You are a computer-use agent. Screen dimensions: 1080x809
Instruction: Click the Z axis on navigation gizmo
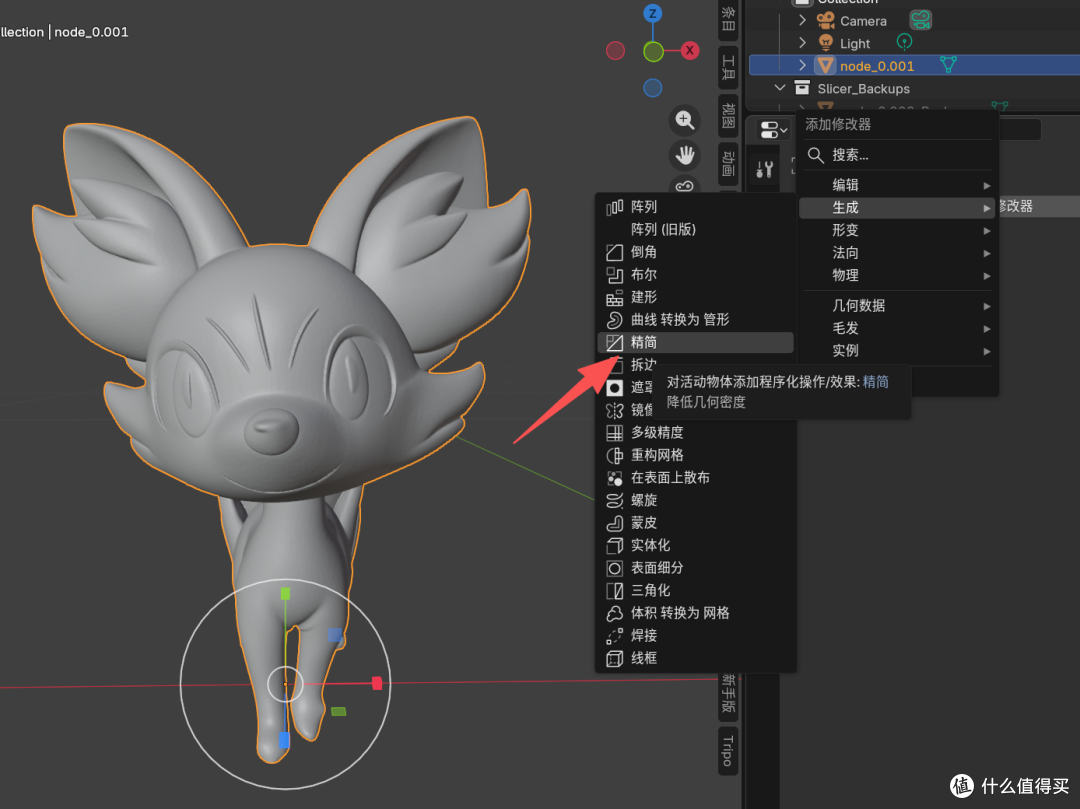tap(653, 13)
